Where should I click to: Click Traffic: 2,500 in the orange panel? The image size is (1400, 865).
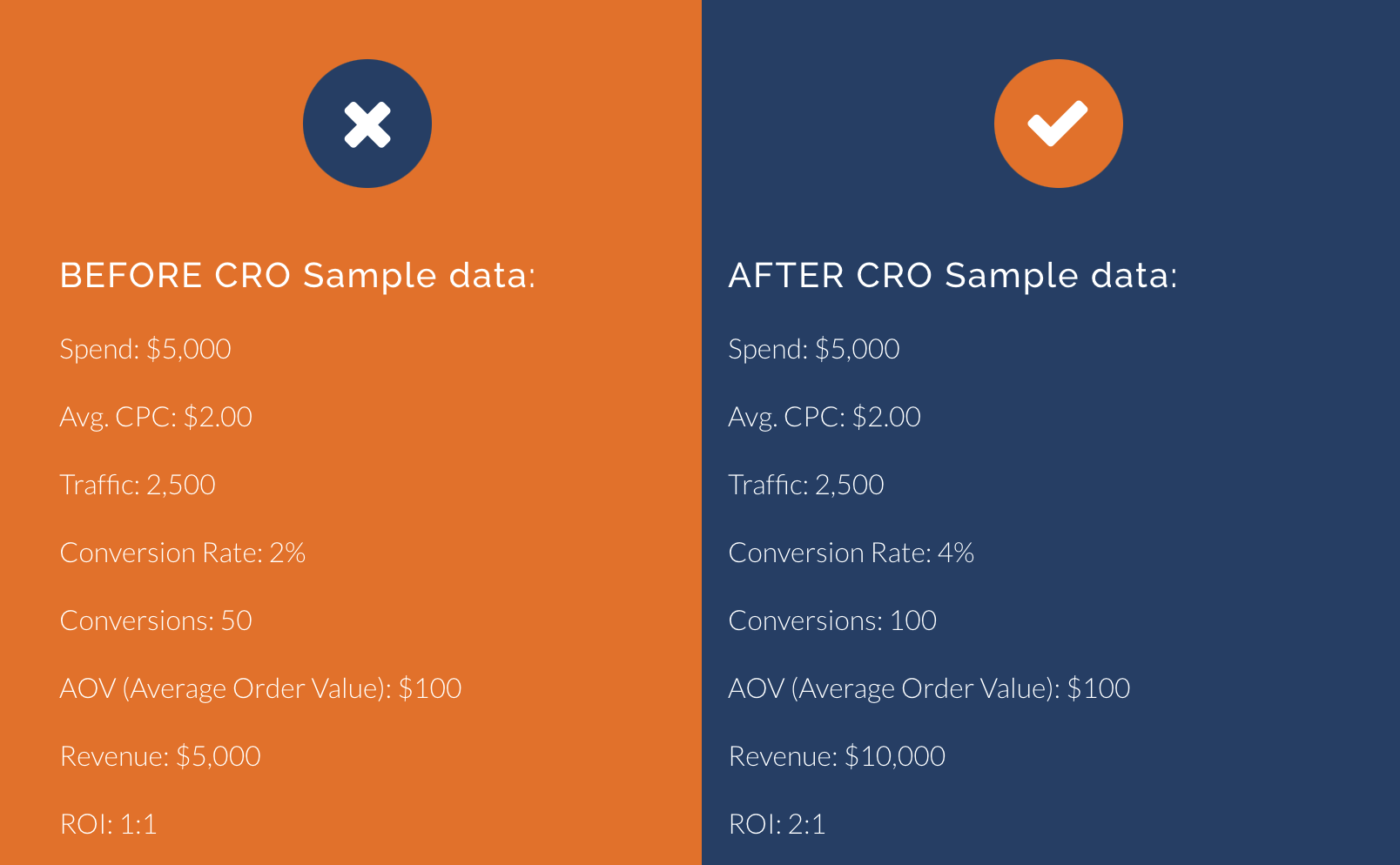[138, 485]
